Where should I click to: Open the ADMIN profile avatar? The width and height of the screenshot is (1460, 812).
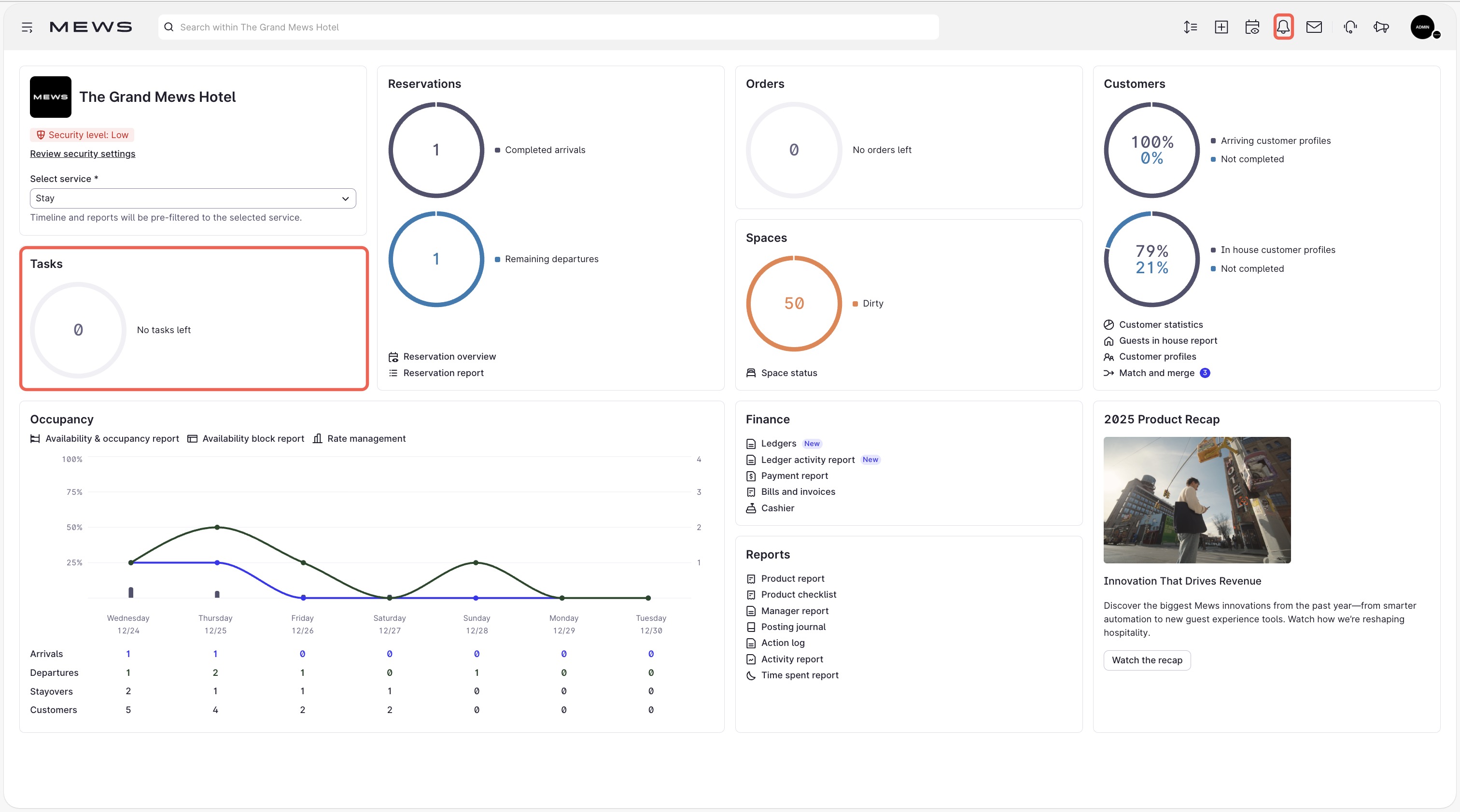click(x=1423, y=27)
